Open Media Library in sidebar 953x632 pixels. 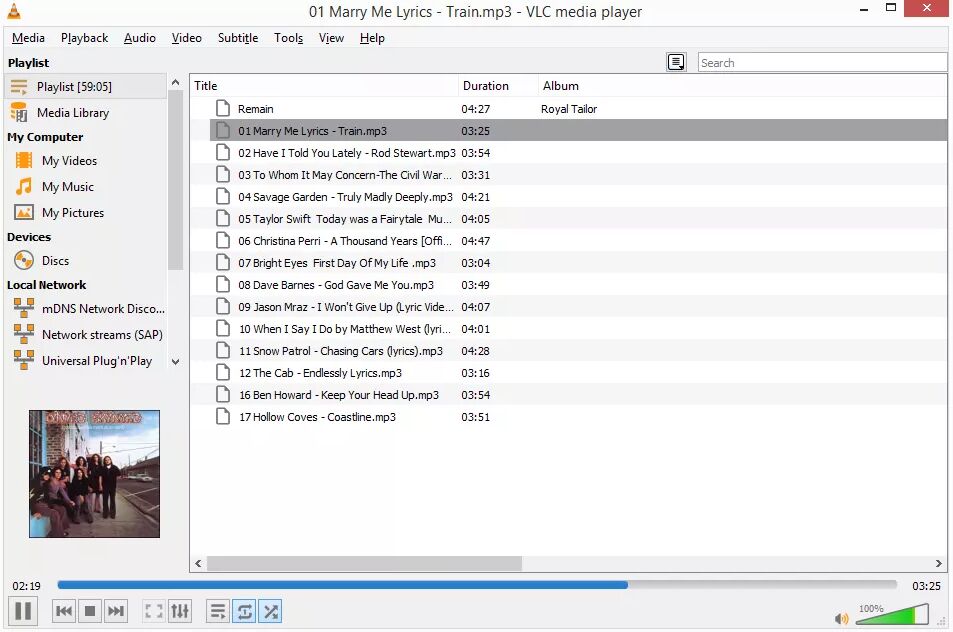[x=85, y=112]
